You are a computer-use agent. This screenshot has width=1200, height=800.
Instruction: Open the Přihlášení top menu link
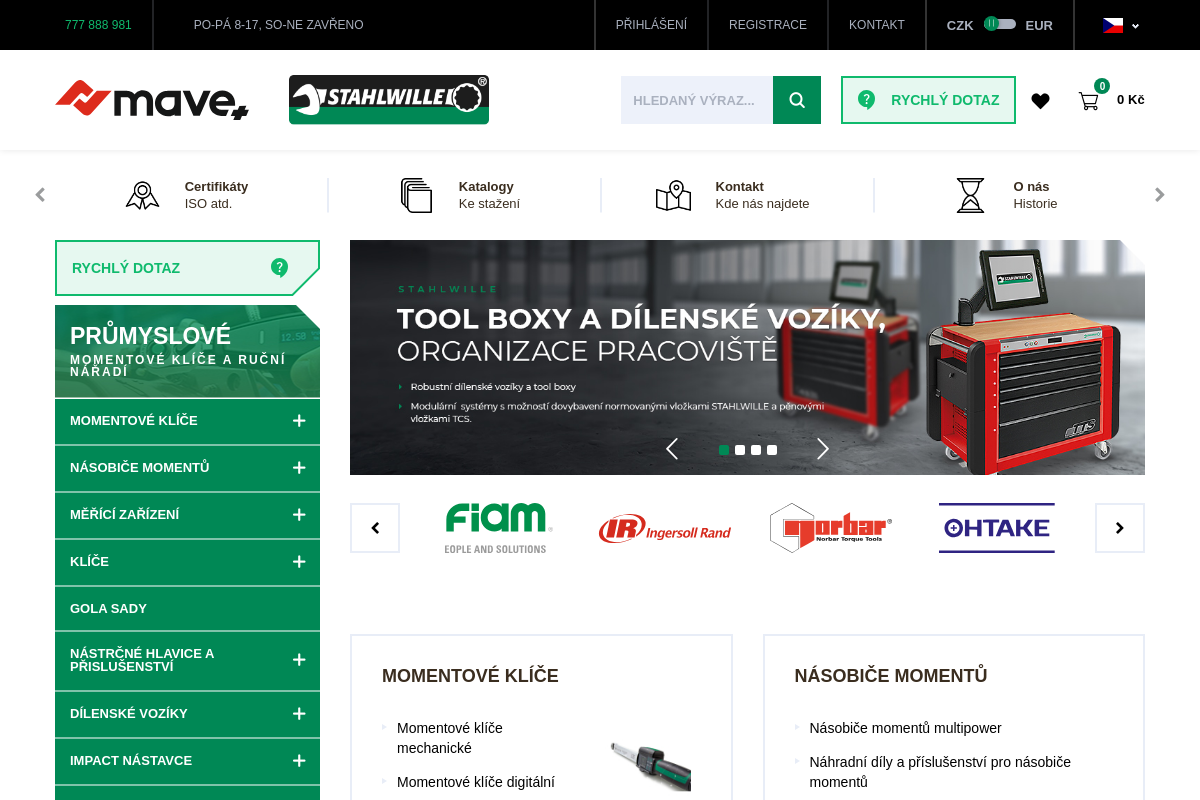(x=651, y=25)
